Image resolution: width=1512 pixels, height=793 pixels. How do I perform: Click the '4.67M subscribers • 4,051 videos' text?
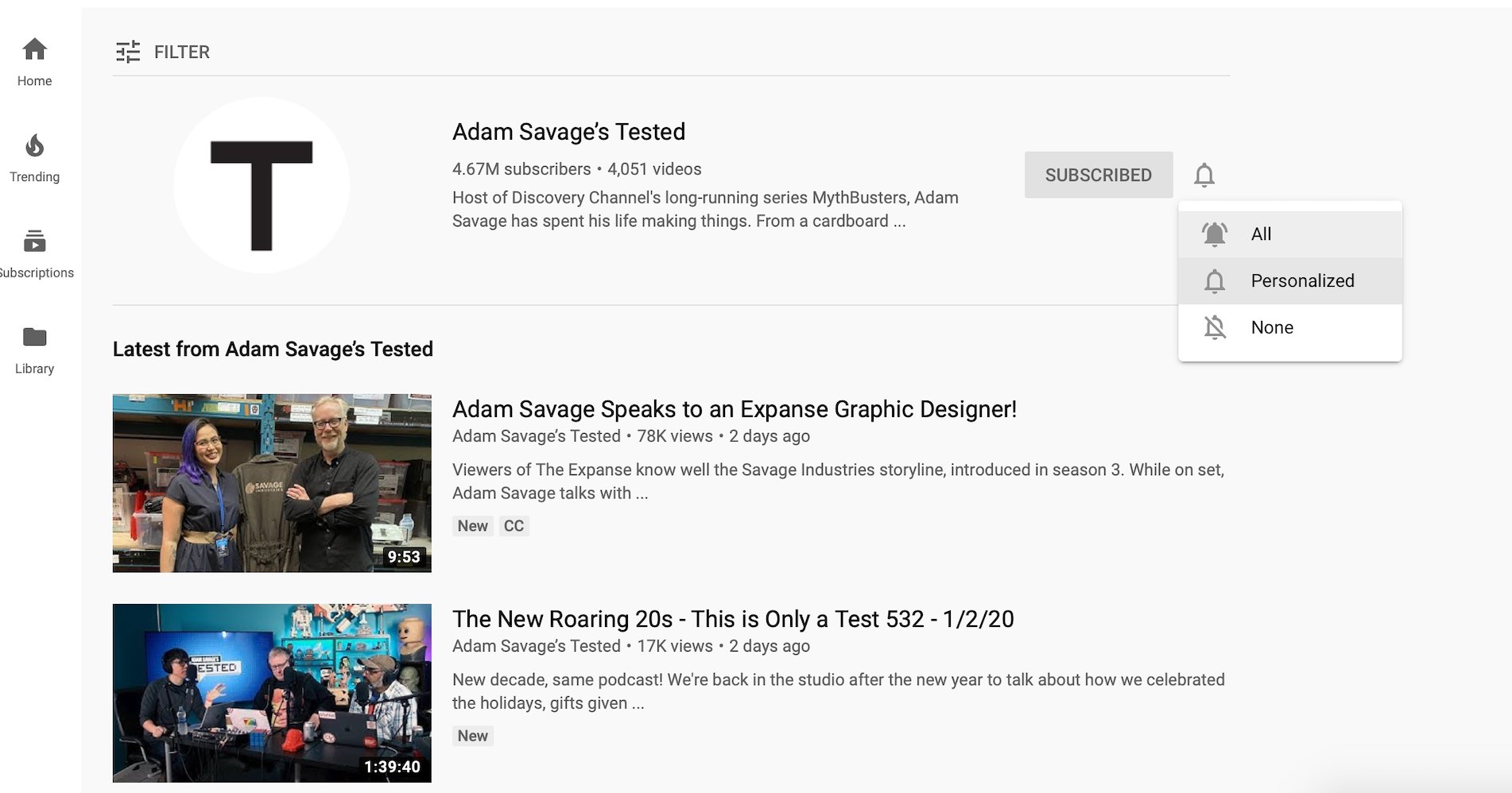pyautogui.click(x=577, y=169)
